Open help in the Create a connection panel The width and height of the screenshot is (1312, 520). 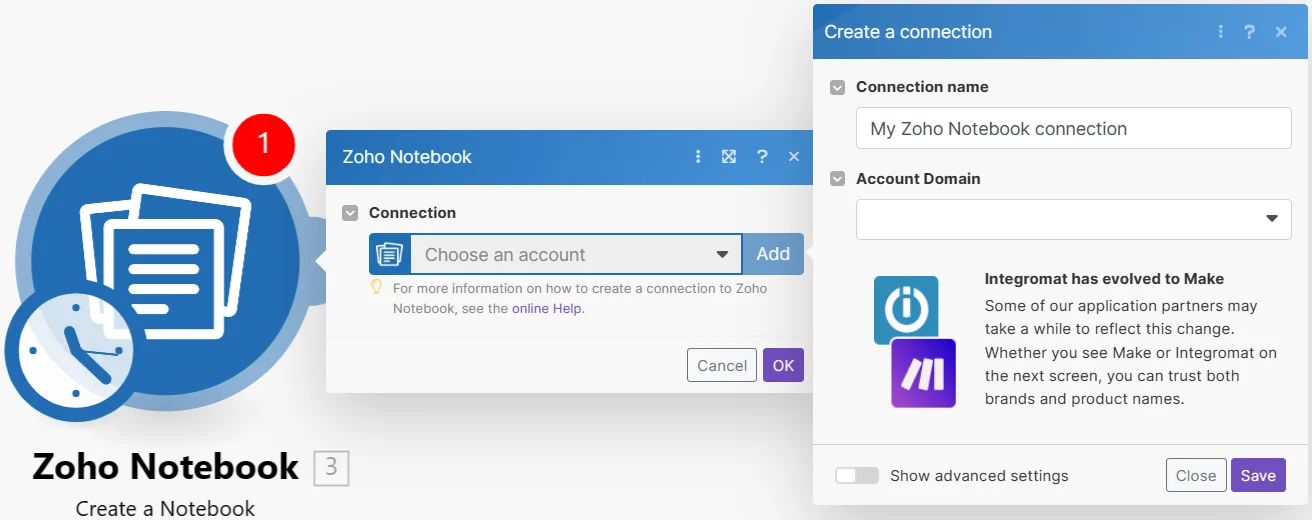tap(1249, 32)
